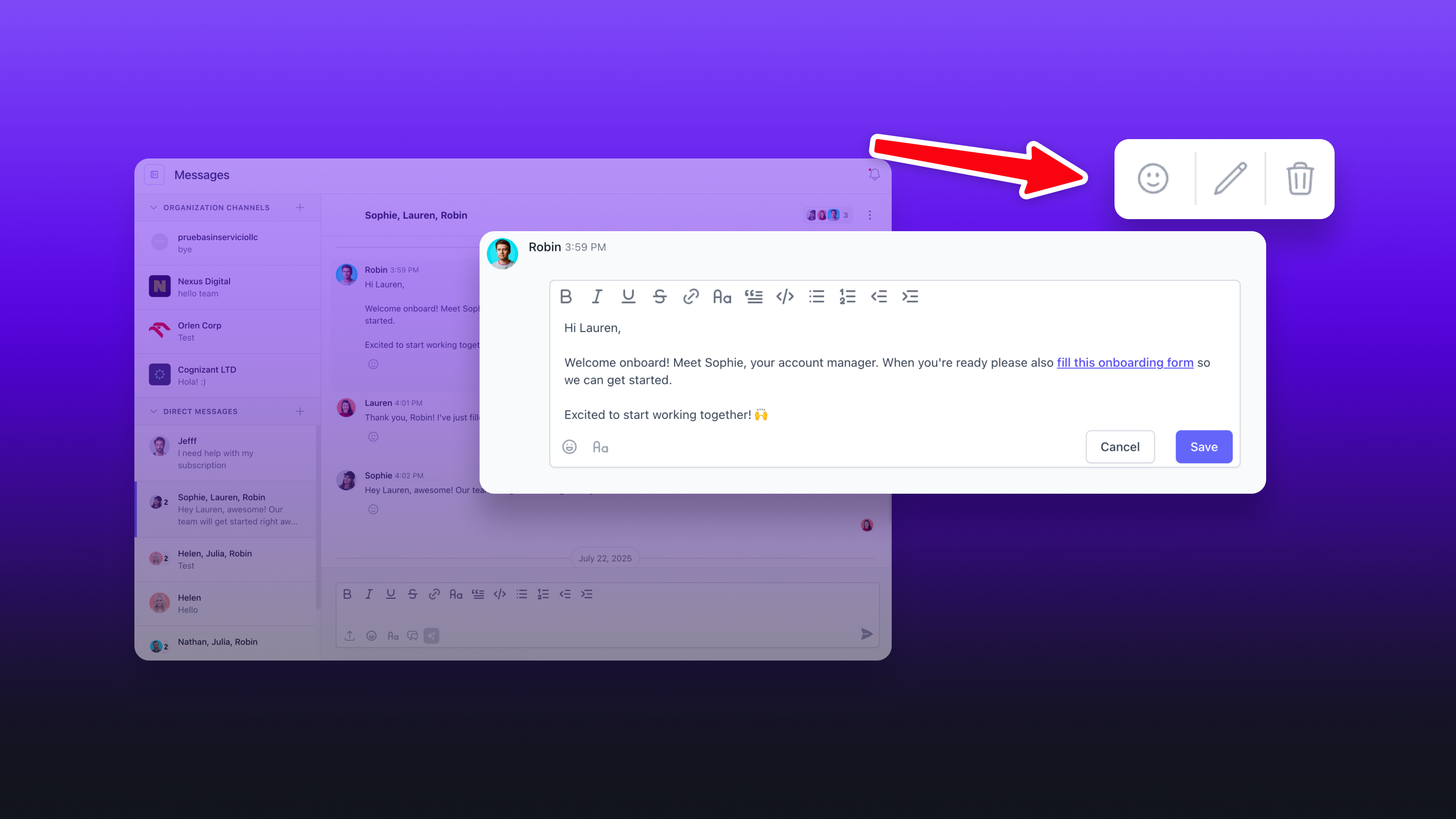Click the trash delete message icon
1456x819 pixels.
pyautogui.click(x=1300, y=179)
